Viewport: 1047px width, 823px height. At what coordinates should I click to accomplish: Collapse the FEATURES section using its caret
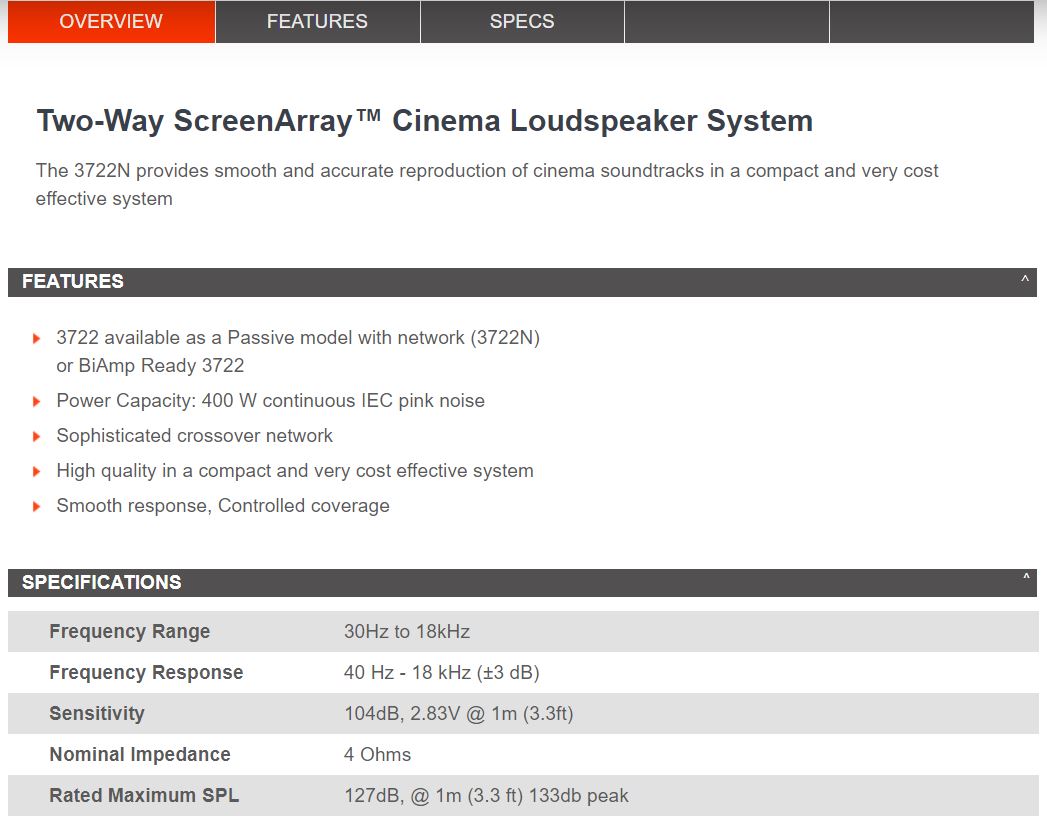pos(1025,281)
